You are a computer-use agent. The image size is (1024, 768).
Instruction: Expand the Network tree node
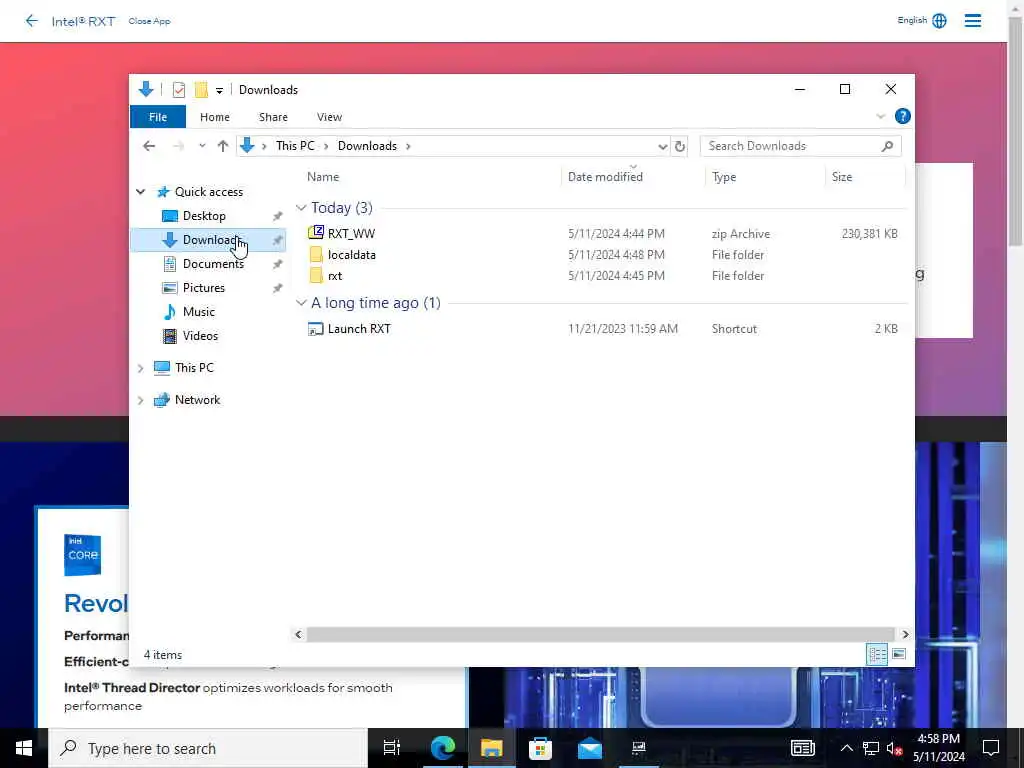pyautogui.click(x=140, y=400)
